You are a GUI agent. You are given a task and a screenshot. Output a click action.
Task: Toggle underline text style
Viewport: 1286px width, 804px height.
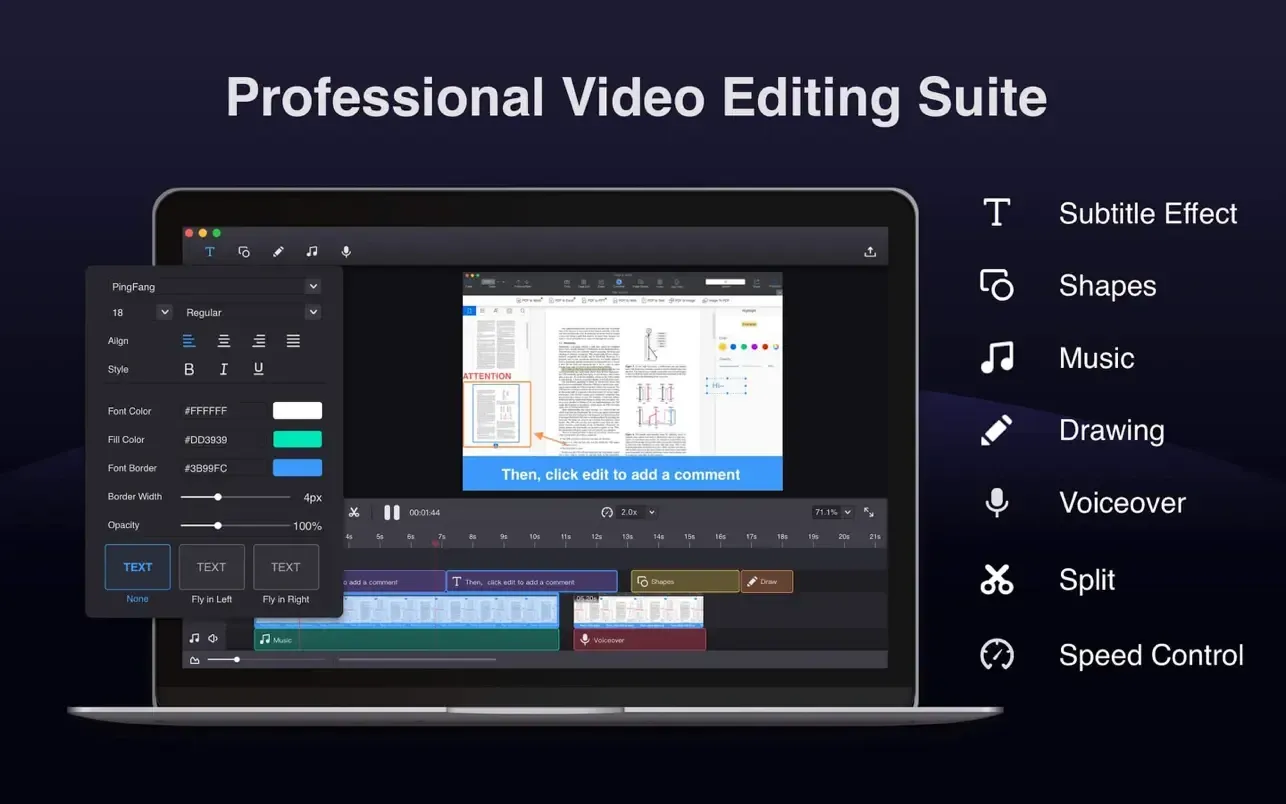click(258, 369)
